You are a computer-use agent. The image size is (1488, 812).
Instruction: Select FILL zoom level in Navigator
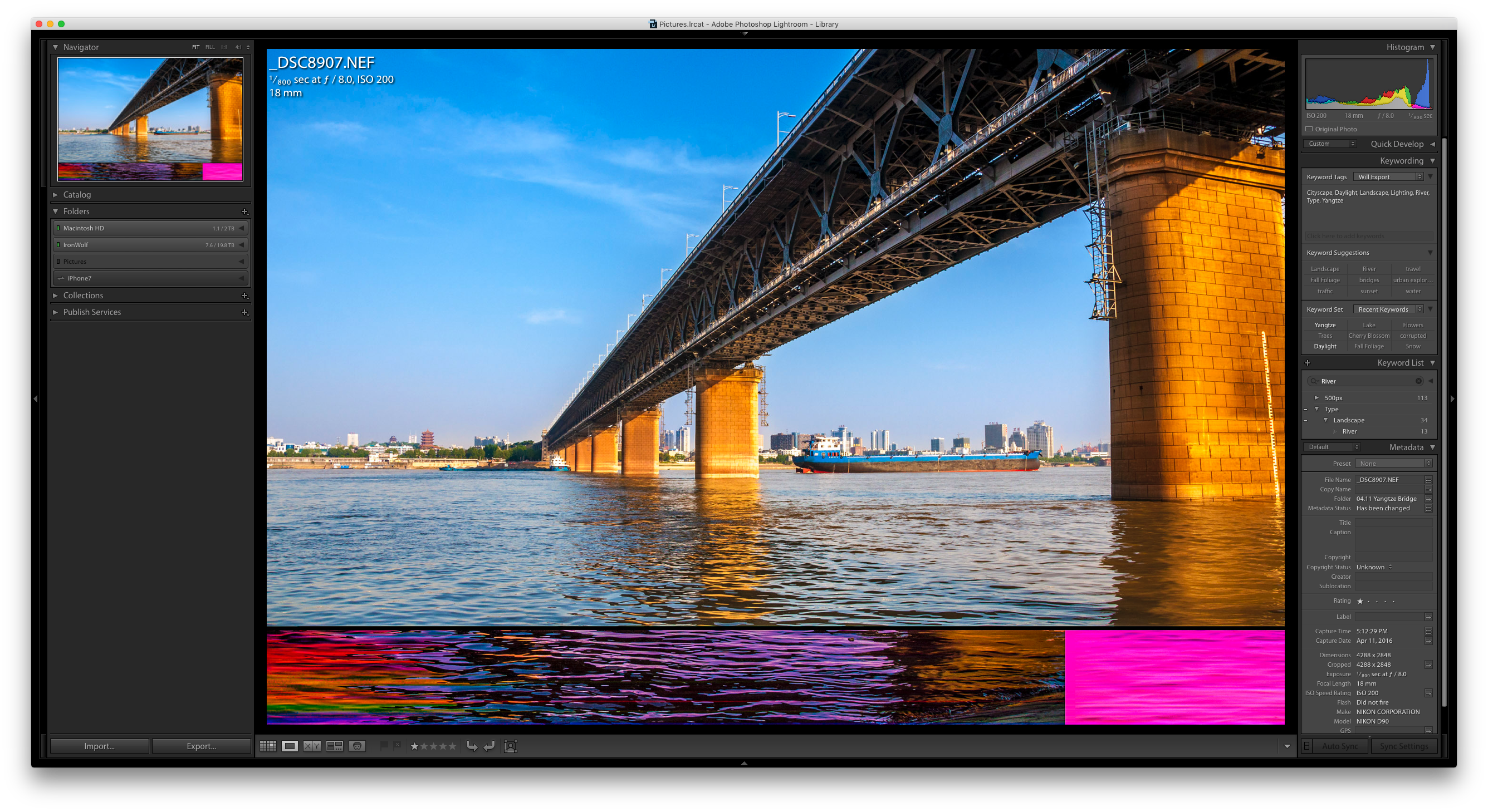(x=210, y=47)
